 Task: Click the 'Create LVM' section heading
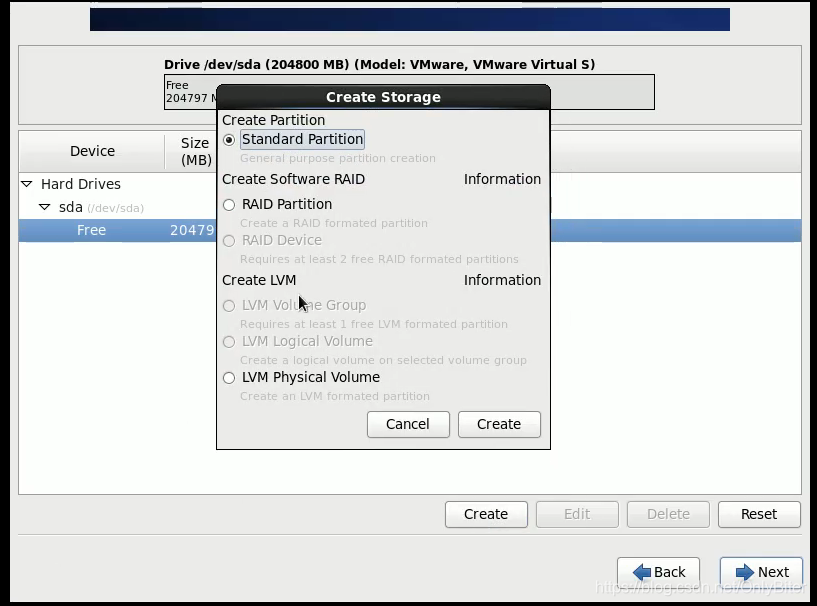pos(259,280)
